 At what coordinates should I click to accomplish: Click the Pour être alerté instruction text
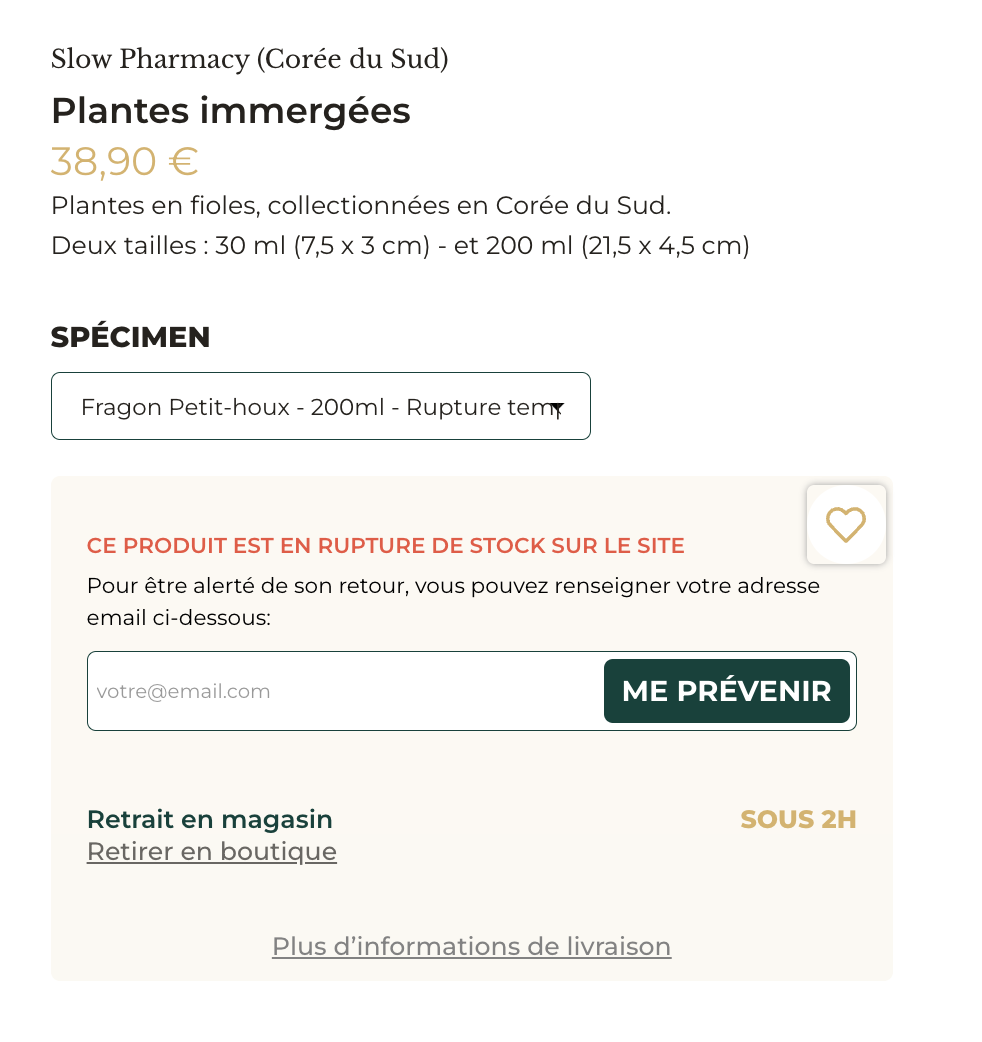(453, 586)
